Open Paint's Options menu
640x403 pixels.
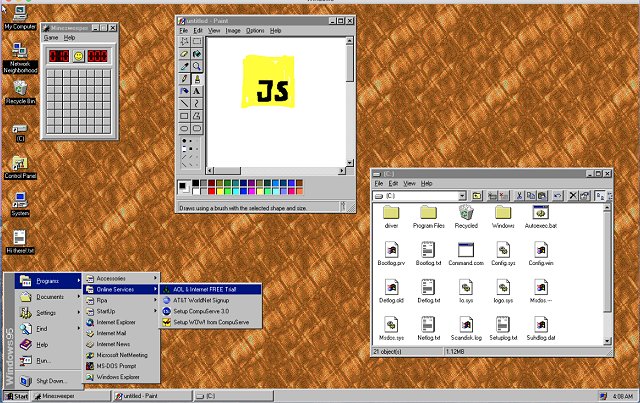[255, 31]
